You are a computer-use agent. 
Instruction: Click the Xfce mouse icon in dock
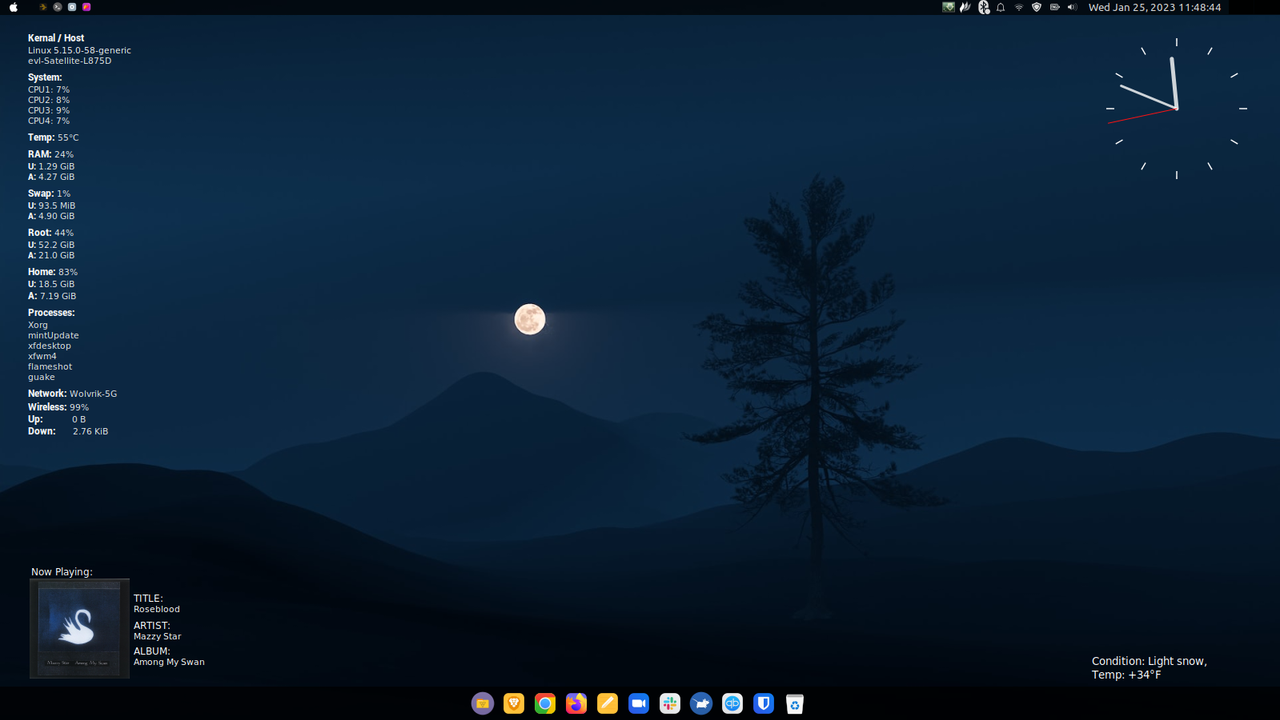tap(701, 704)
